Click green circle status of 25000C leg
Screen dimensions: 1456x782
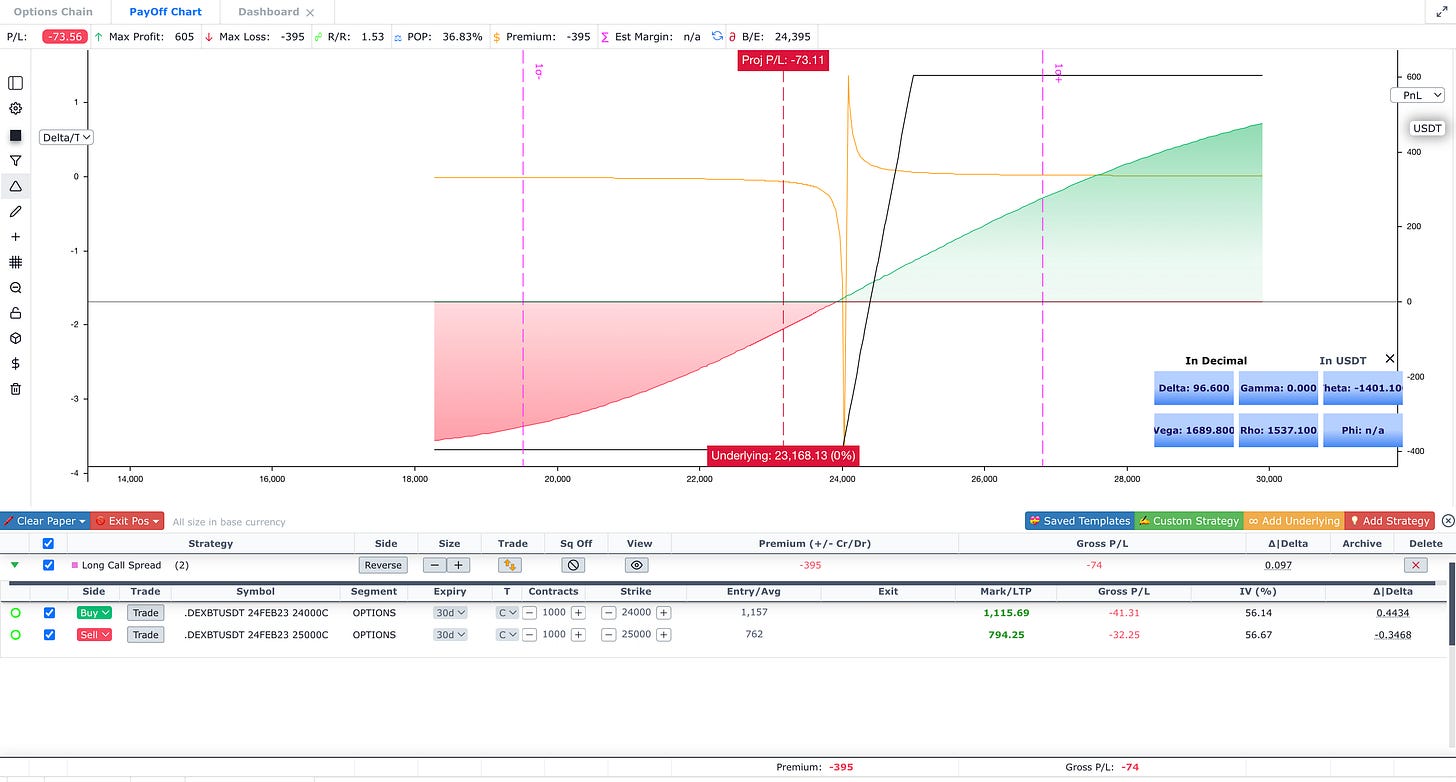point(15,635)
